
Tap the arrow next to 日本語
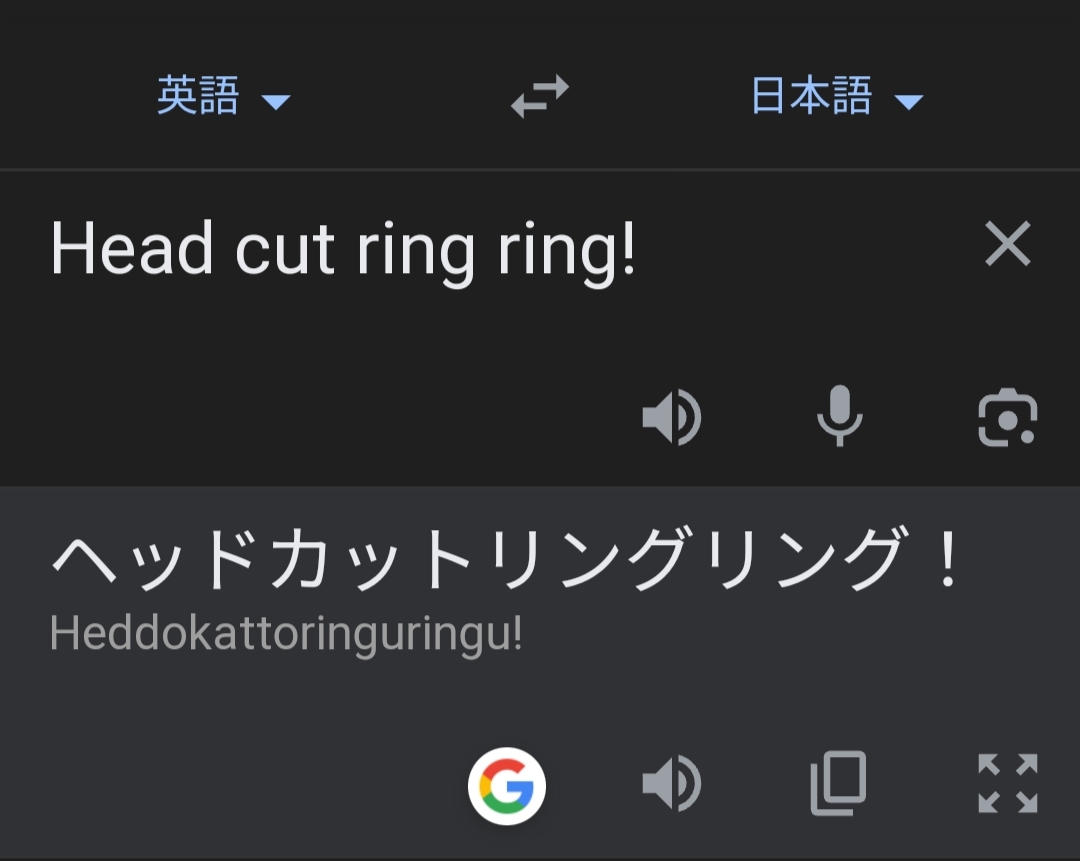click(x=908, y=103)
